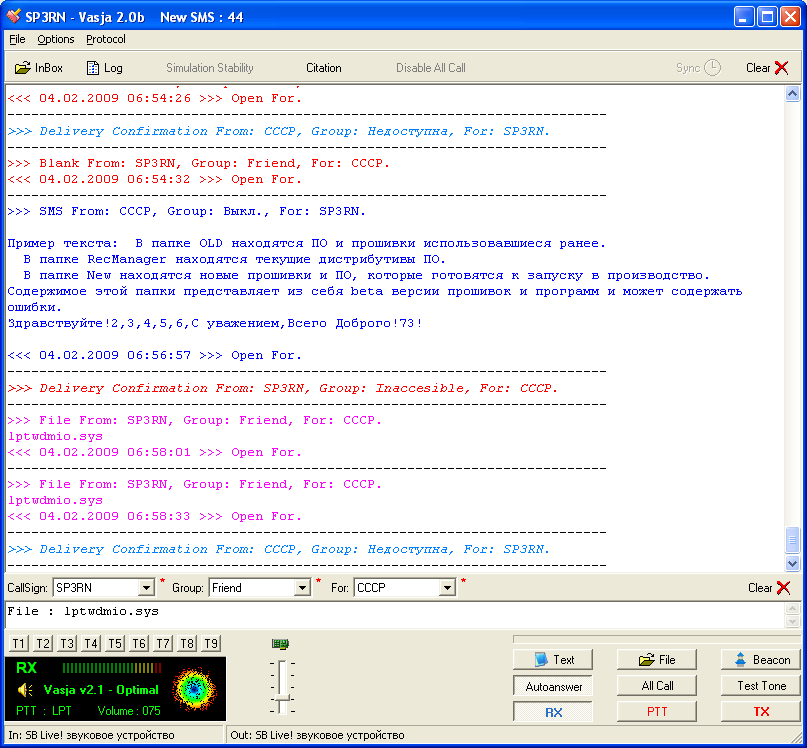Screen dimensions: 807x748
Task: Open the For recipient dropdown
Action: (447, 588)
